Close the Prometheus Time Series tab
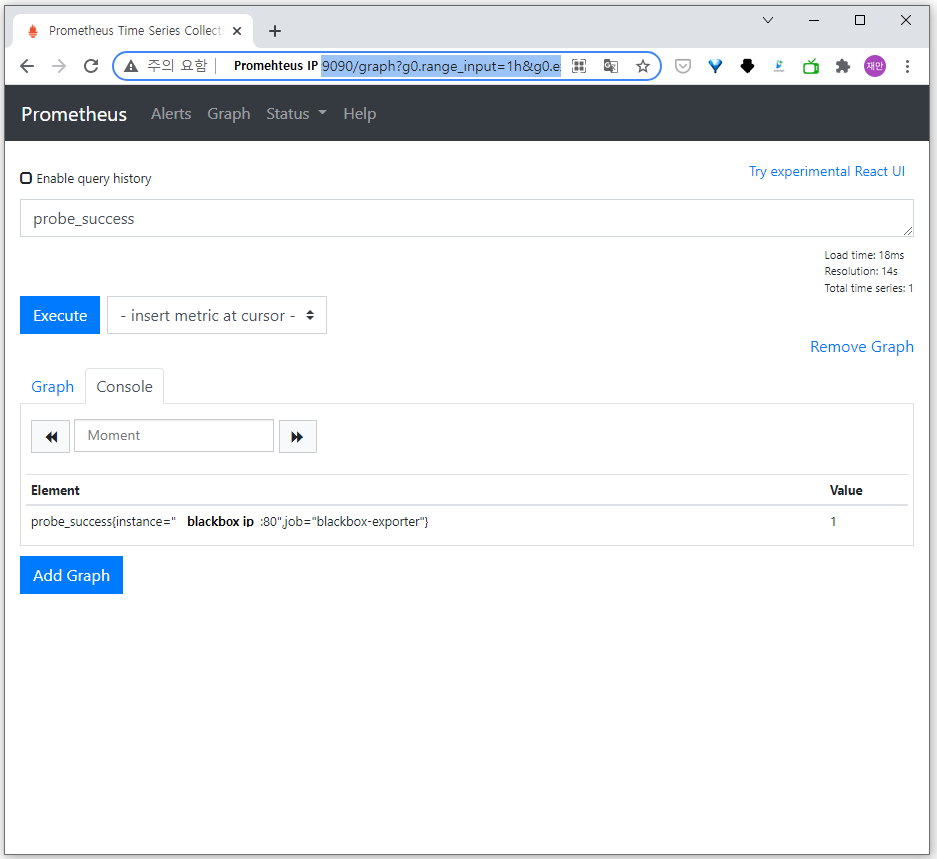Viewport: 937px width, 859px height. pos(237,31)
